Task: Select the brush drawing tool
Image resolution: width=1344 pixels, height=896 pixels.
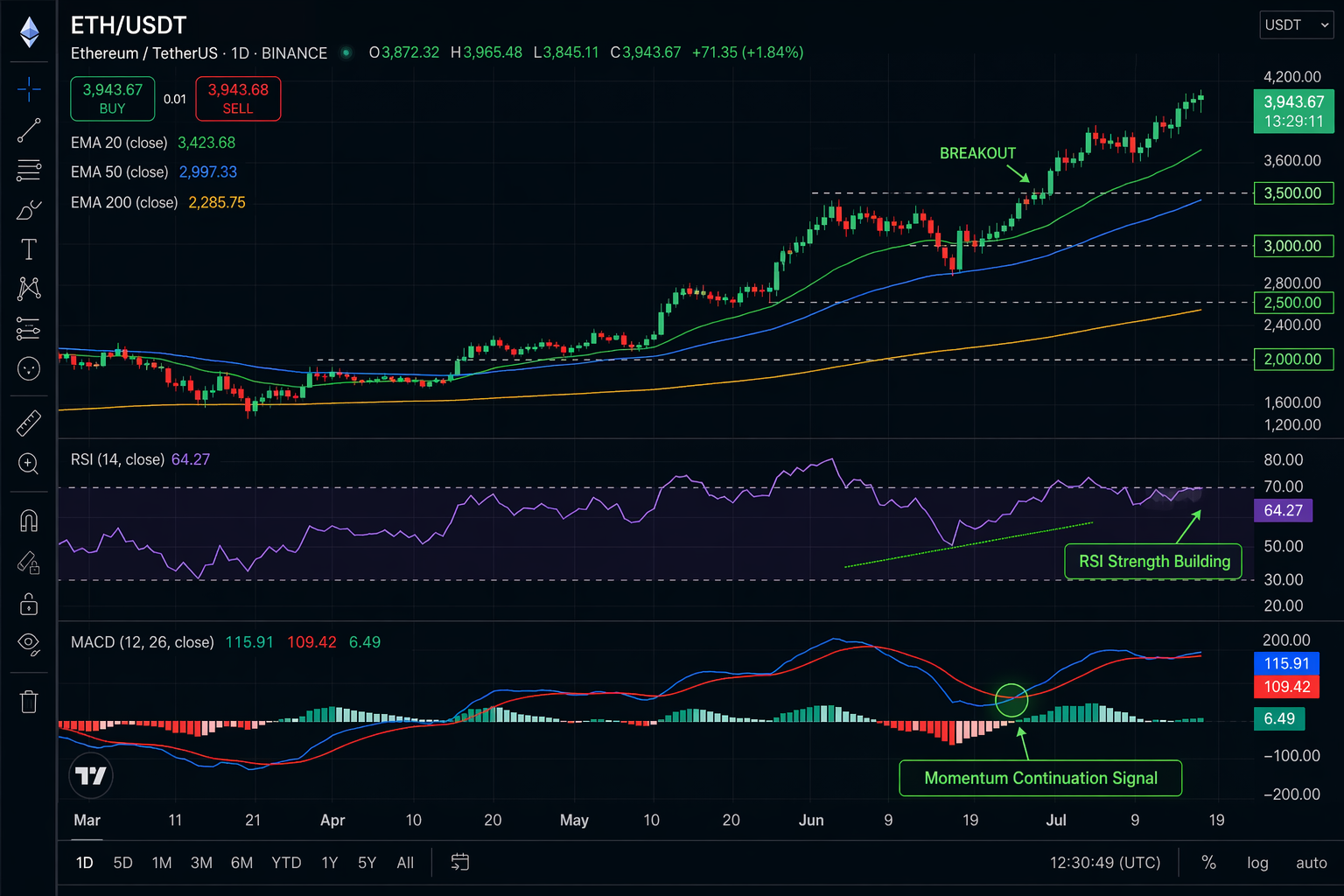Action: [29, 211]
